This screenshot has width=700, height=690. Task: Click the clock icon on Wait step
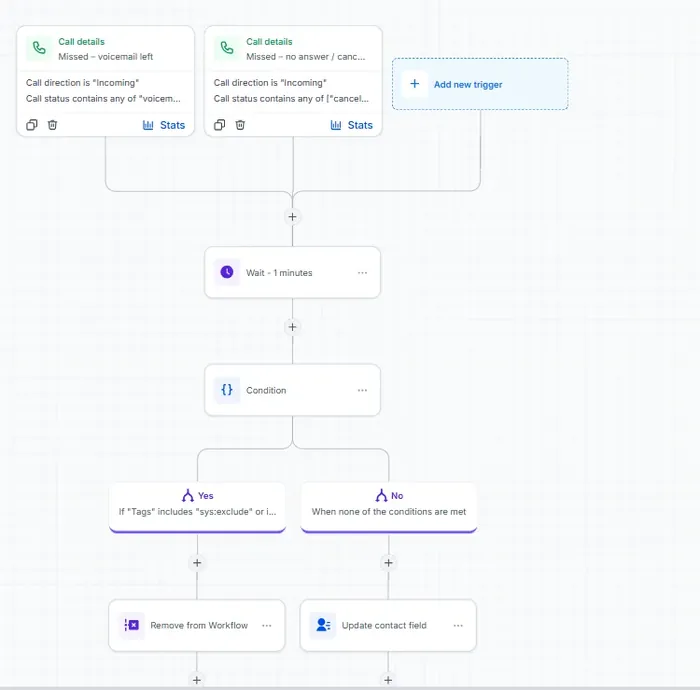[227, 272]
